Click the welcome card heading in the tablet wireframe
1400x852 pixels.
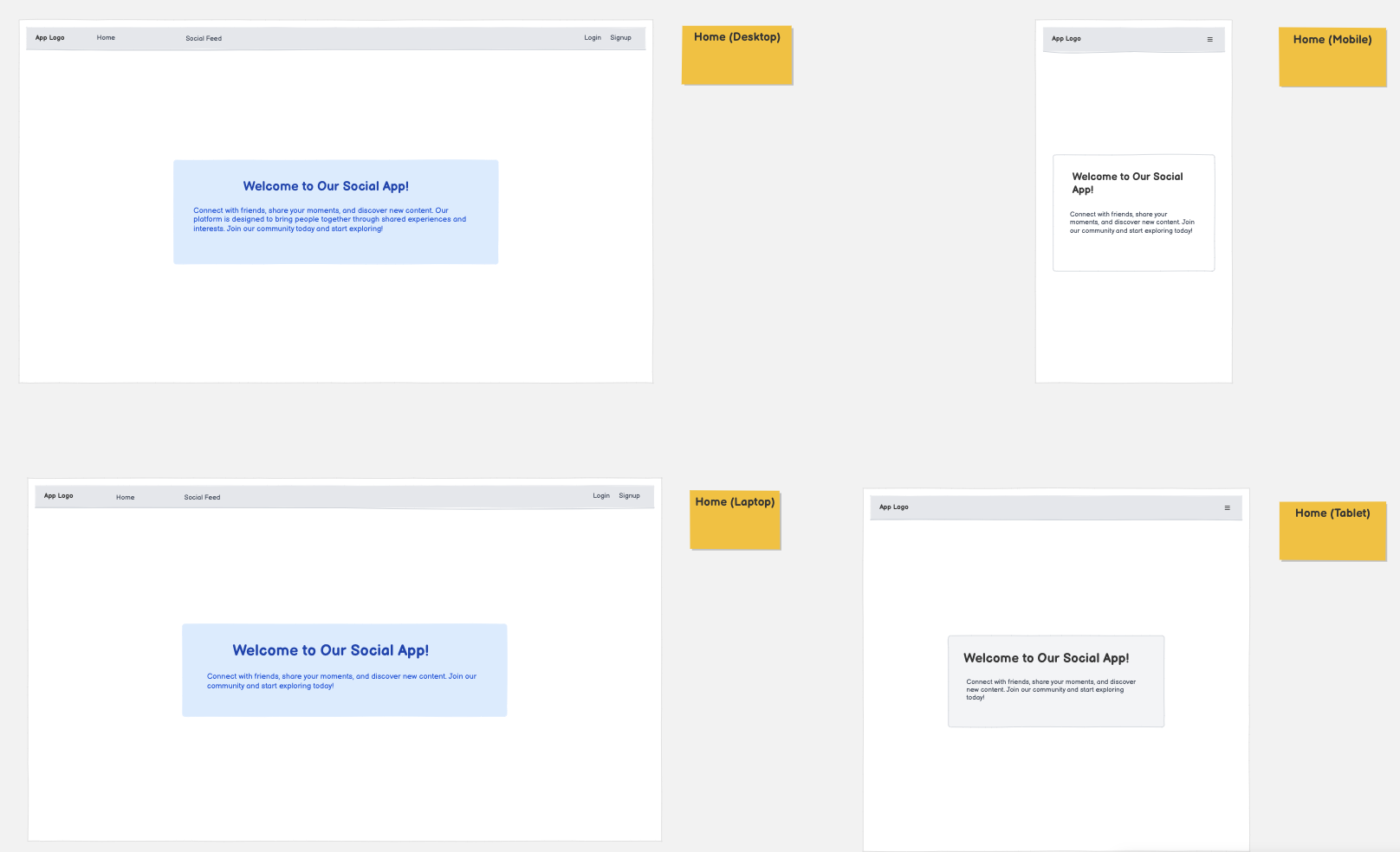tap(1046, 658)
